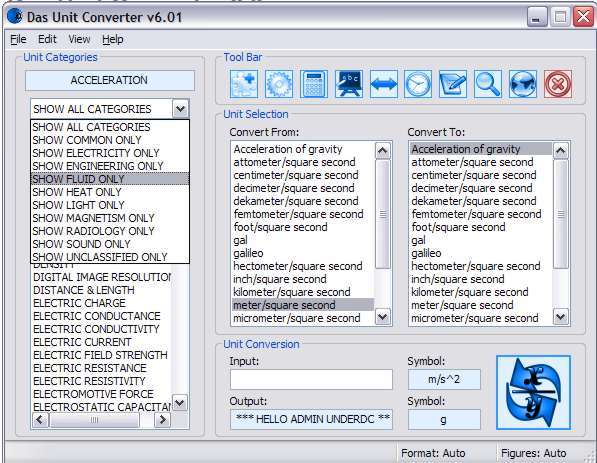Click the Output field showing HELLO ADMIN

[311, 419]
